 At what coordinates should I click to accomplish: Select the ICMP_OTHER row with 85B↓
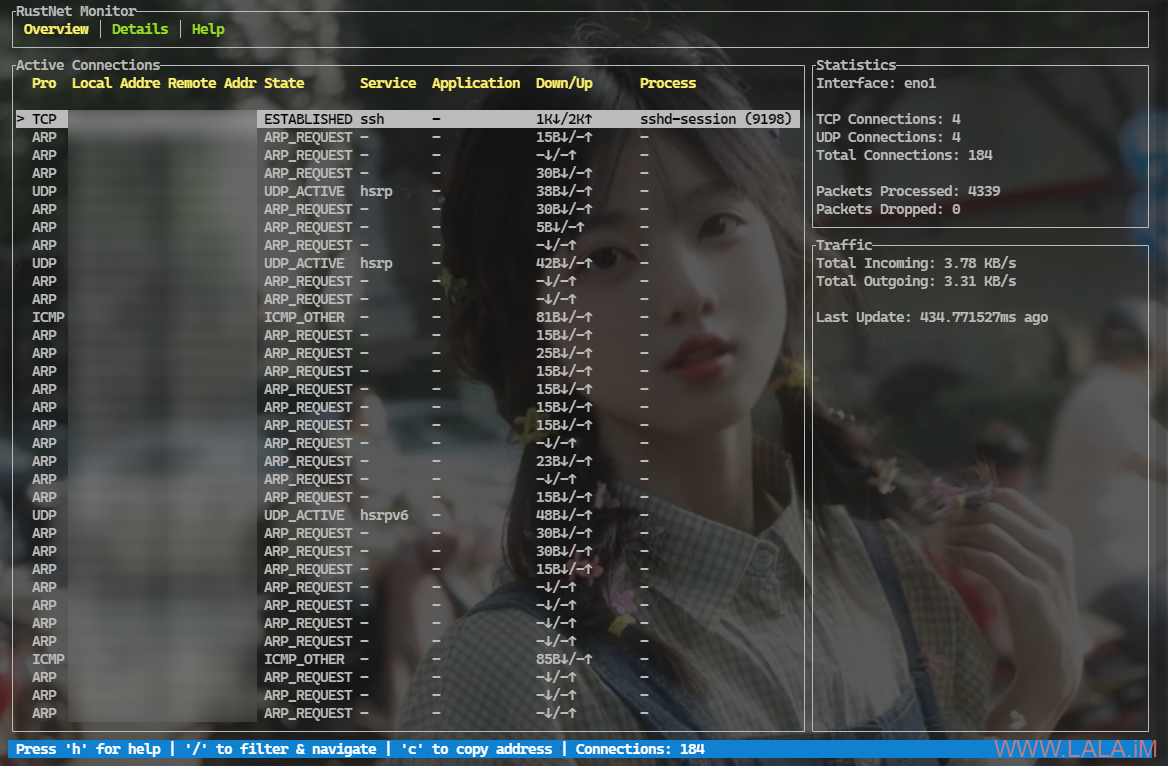click(x=407, y=659)
